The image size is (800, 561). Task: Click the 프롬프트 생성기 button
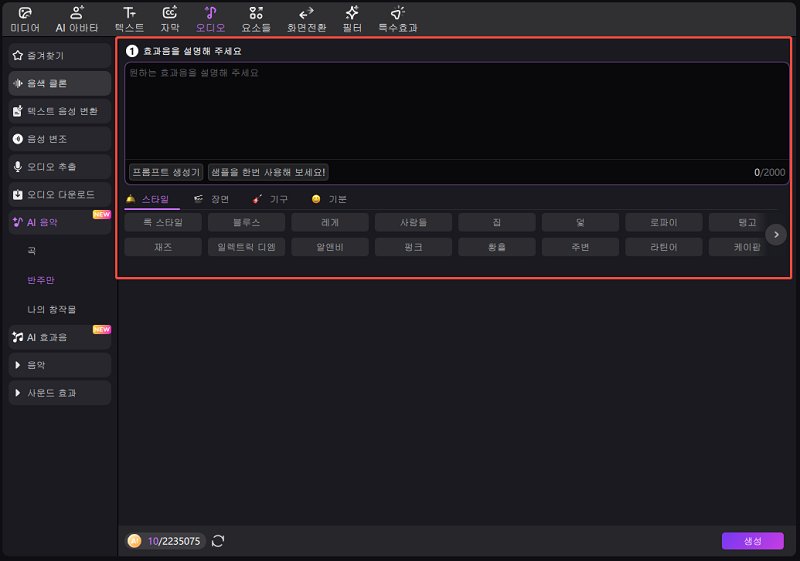166,172
